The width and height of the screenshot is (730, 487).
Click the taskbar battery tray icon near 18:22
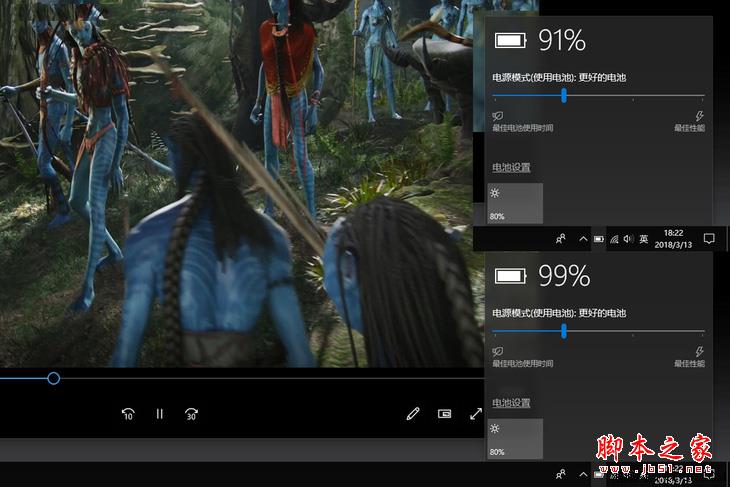(x=599, y=239)
